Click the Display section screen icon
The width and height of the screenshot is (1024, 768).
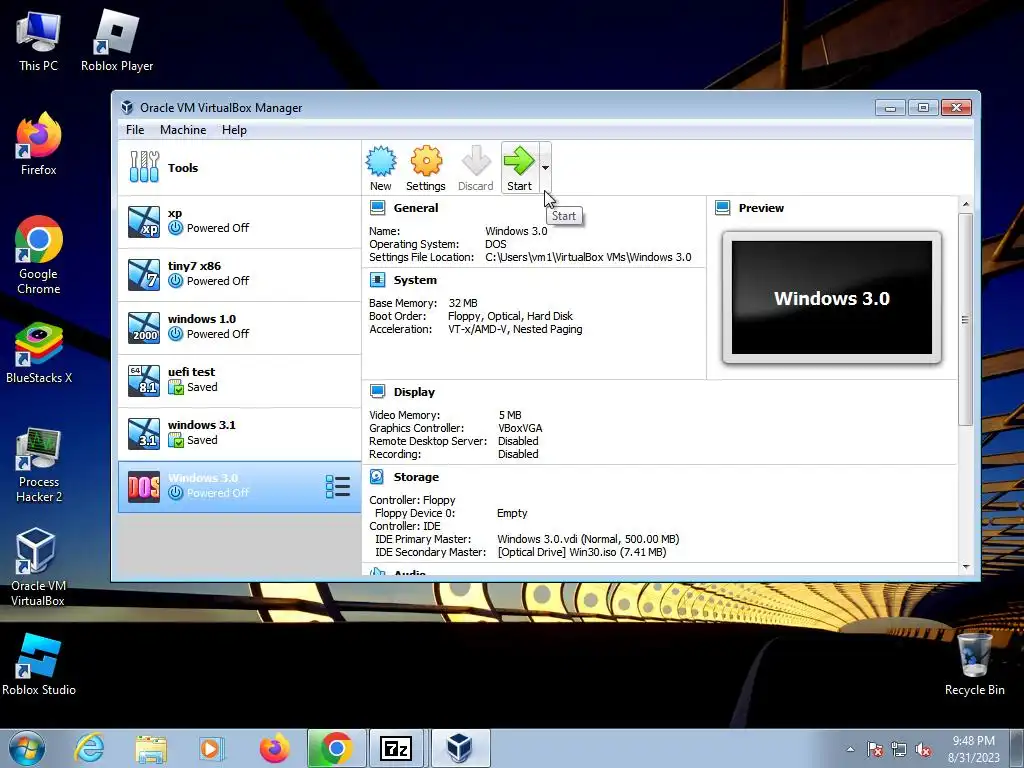pyautogui.click(x=377, y=391)
